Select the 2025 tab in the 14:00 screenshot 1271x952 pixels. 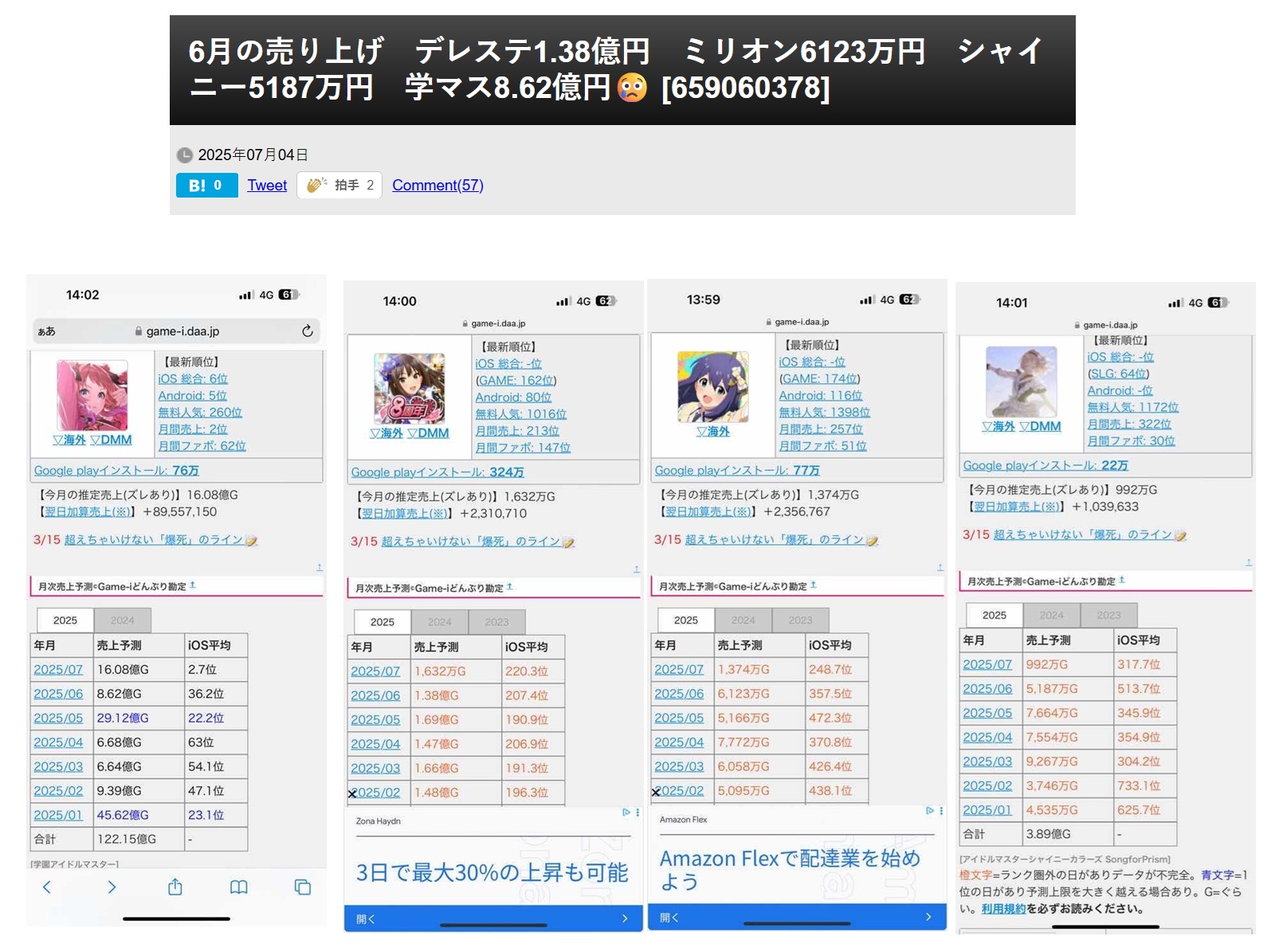(382, 621)
